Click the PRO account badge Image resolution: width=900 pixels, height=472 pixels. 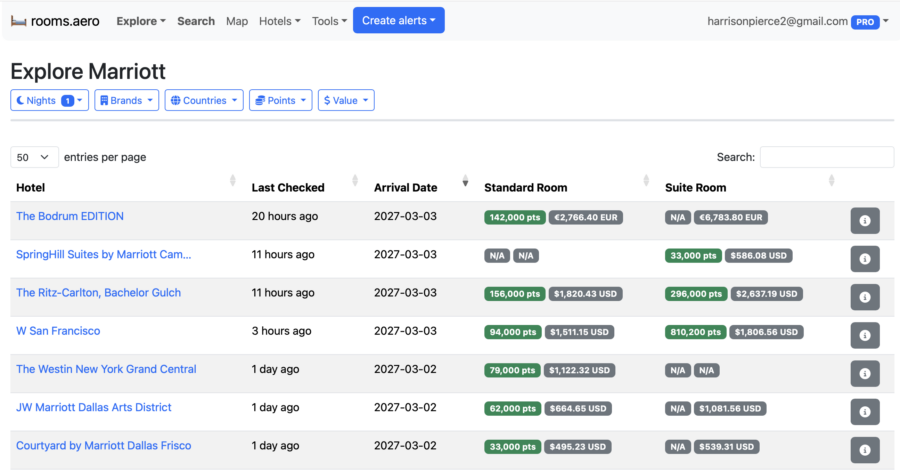click(865, 22)
